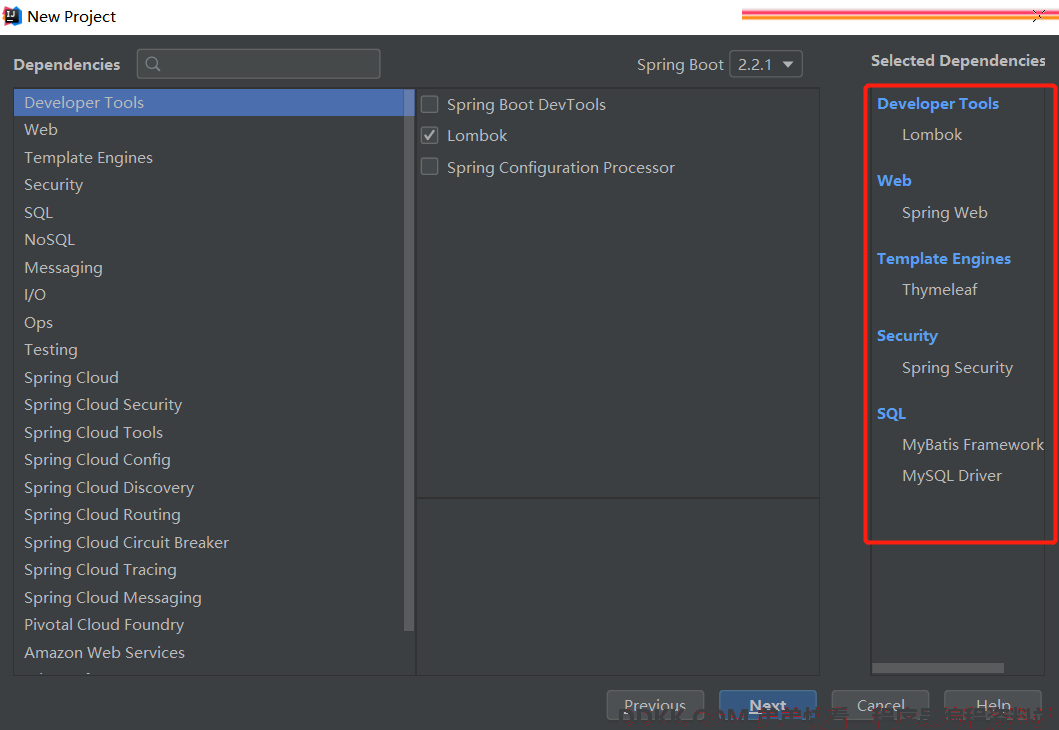The image size is (1059, 730).
Task: Select the Spring Cloud Discovery category
Action: coord(209,488)
